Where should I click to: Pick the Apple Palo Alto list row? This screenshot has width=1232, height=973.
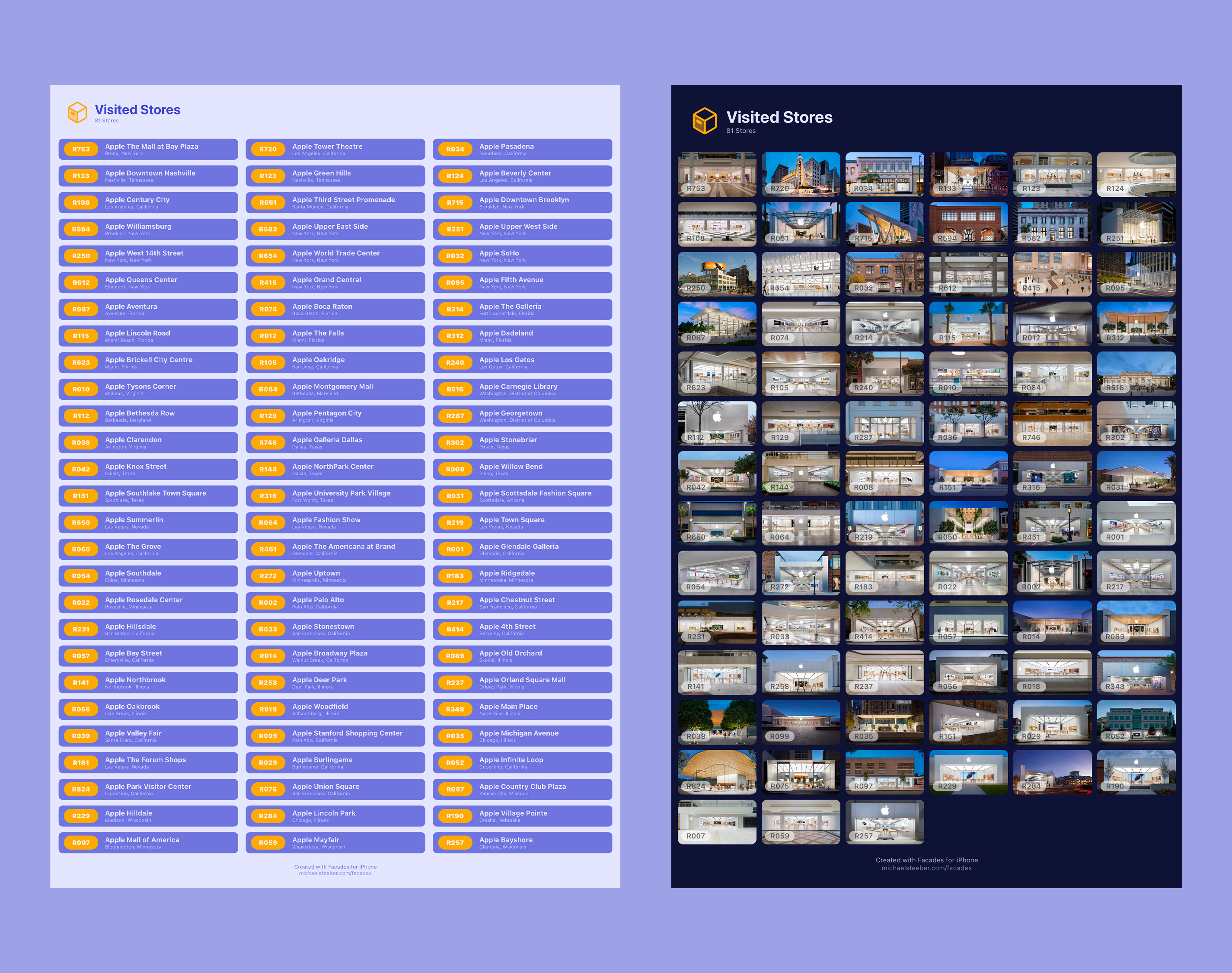335,603
